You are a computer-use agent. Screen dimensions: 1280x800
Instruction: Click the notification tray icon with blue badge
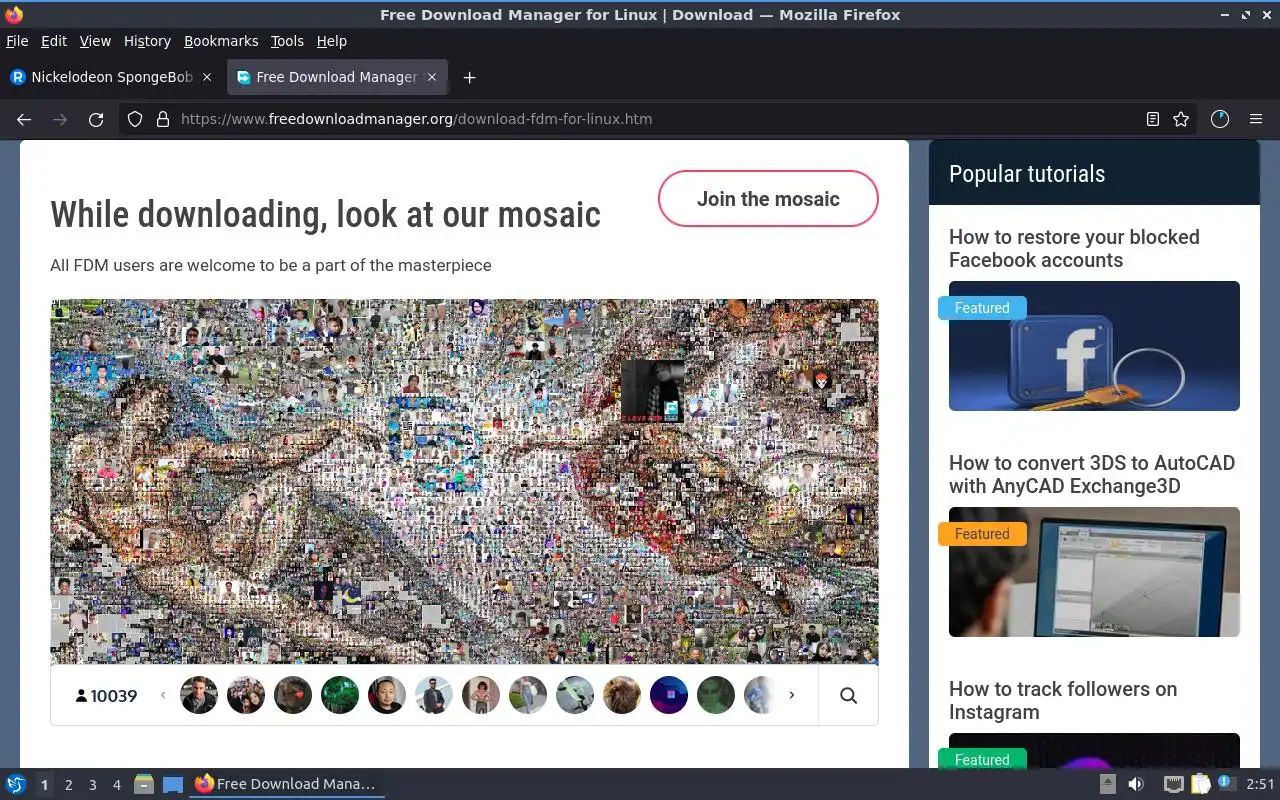1226,783
